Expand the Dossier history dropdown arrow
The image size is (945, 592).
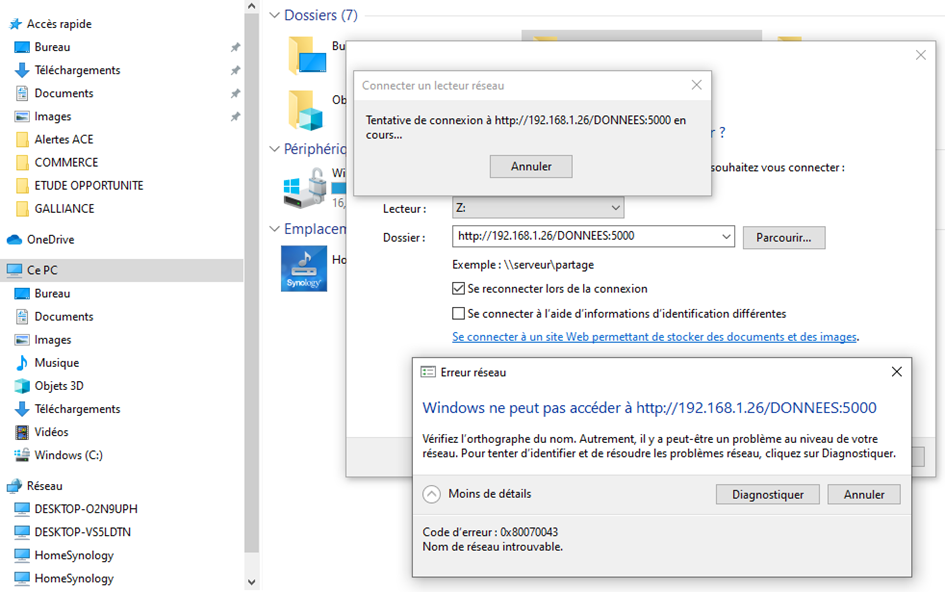pyautogui.click(x=726, y=236)
